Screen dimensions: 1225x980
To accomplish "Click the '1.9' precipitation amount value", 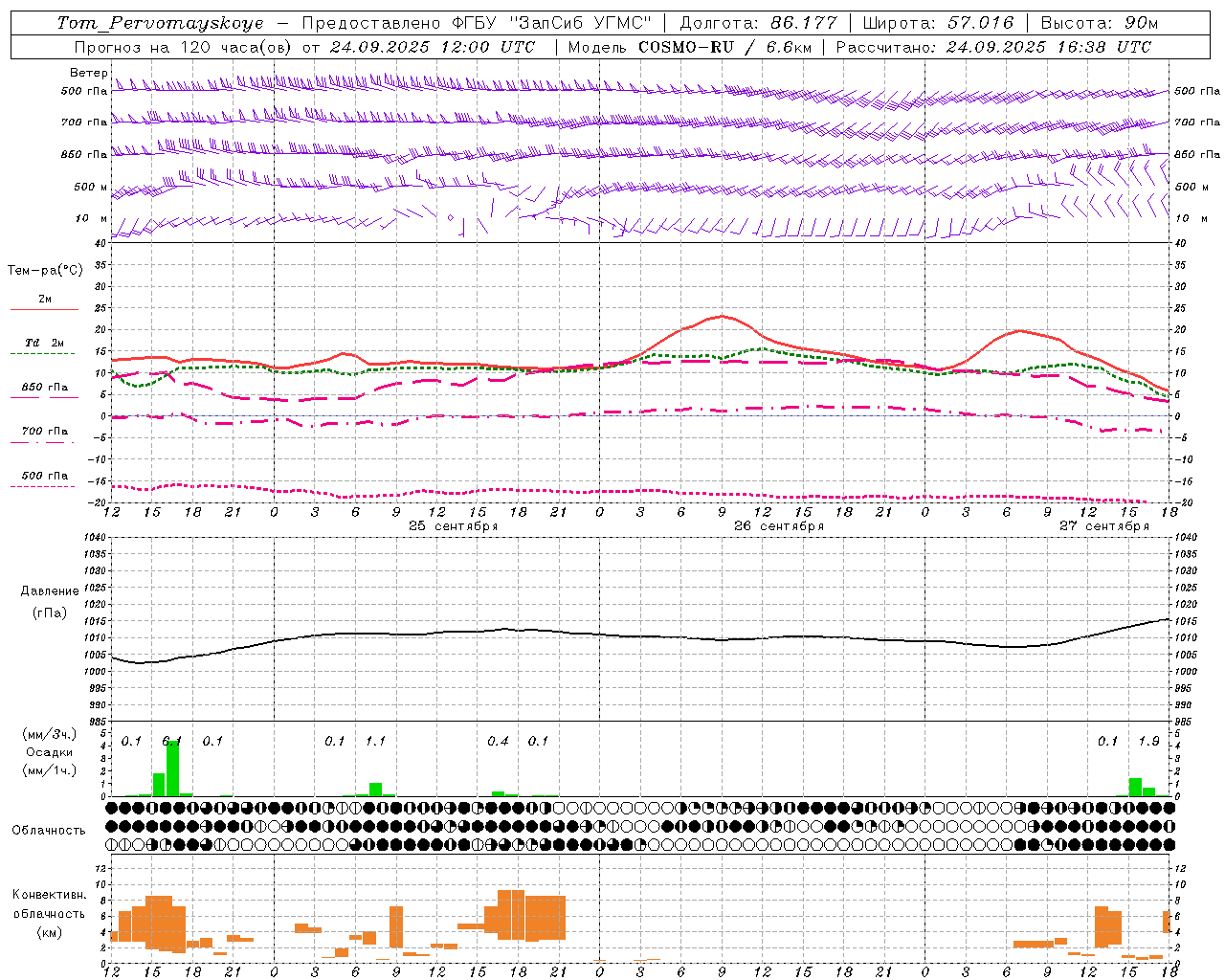I will tap(1148, 741).
